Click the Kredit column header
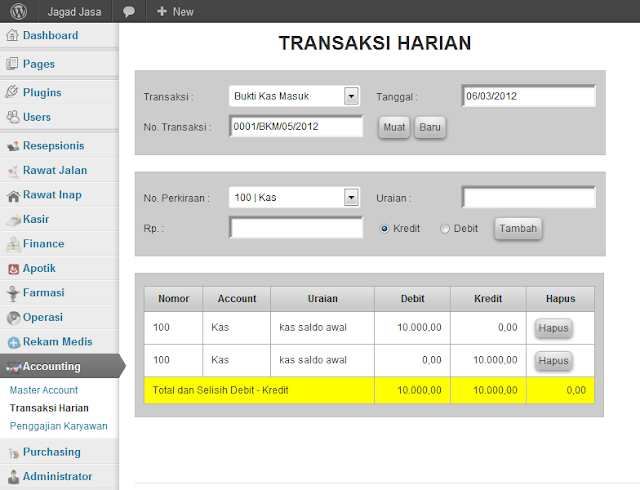 click(x=488, y=299)
